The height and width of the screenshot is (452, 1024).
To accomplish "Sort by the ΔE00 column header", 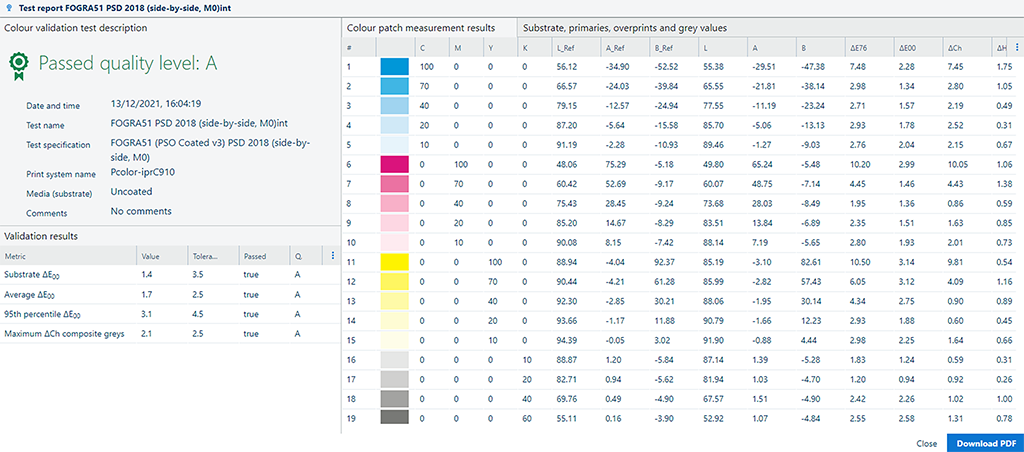I will pos(907,48).
